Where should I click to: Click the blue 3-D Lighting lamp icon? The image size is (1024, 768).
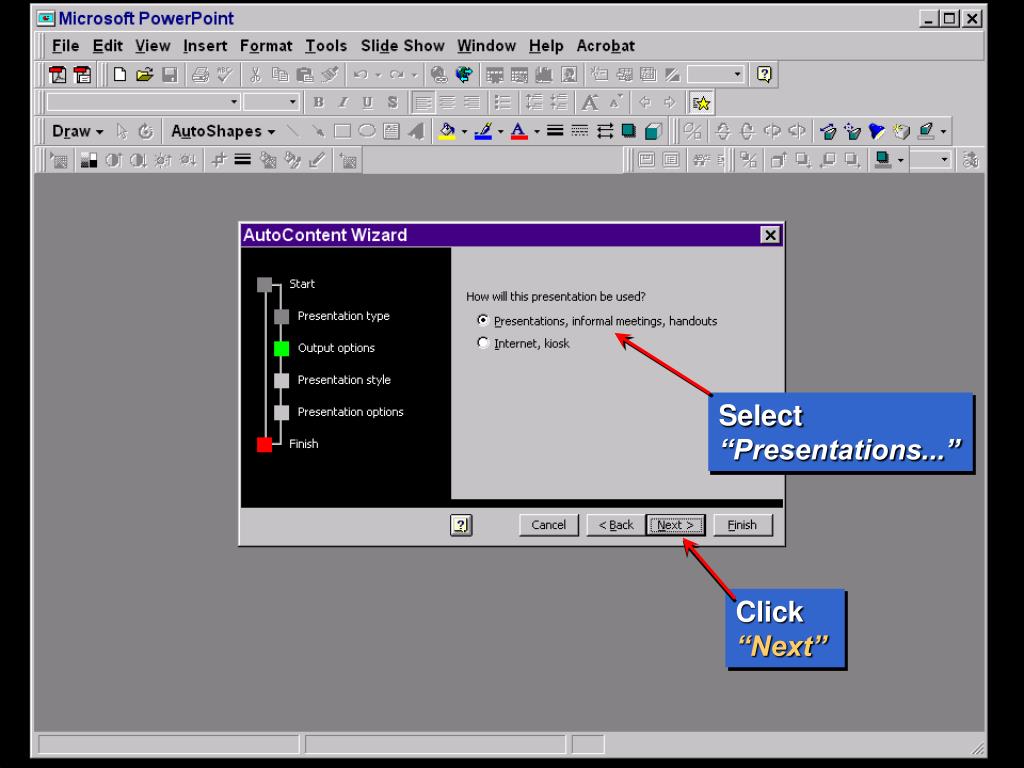[877, 131]
